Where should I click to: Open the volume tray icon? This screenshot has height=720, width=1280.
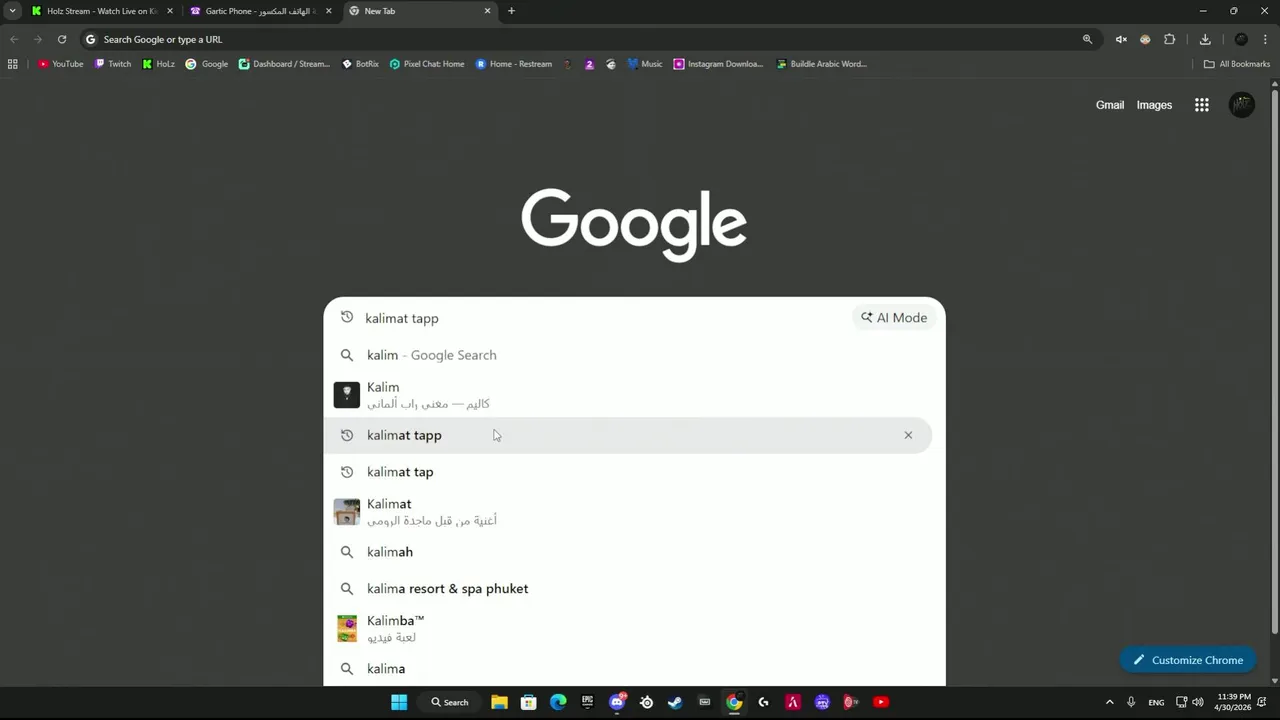point(1198,702)
